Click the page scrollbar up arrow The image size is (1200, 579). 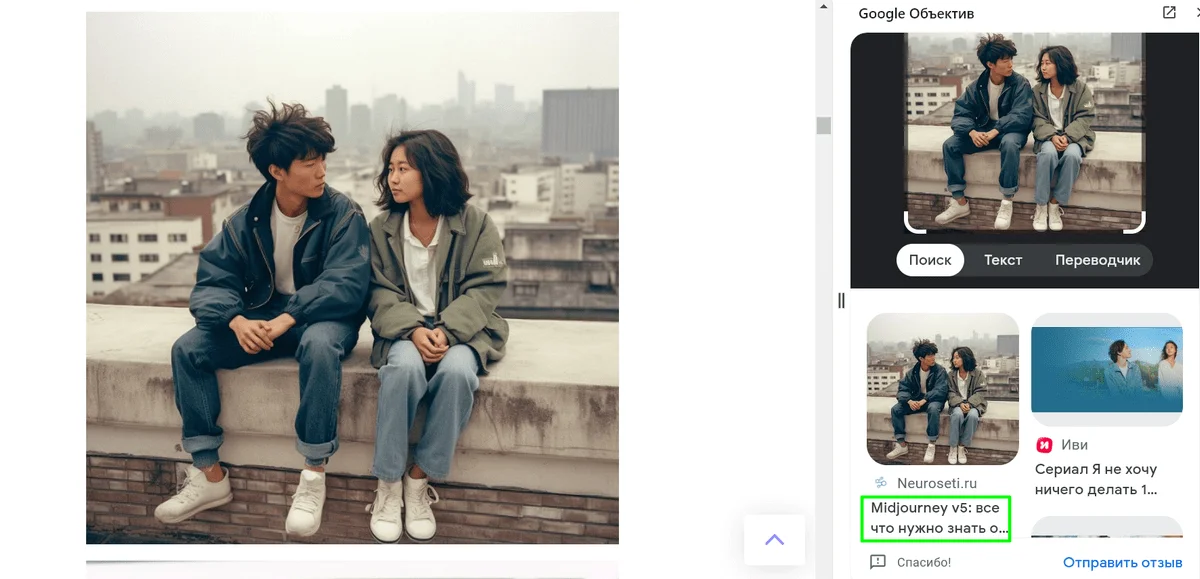coord(824,6)
